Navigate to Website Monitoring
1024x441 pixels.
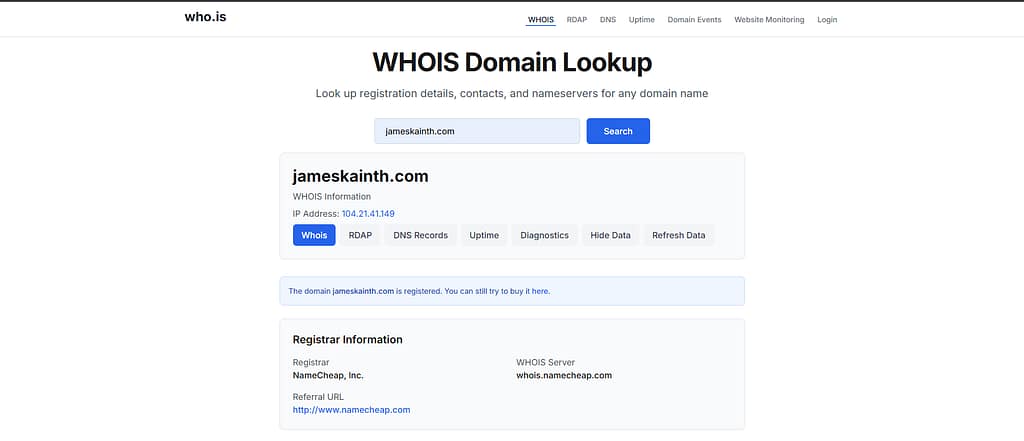(x=769, y=19)
